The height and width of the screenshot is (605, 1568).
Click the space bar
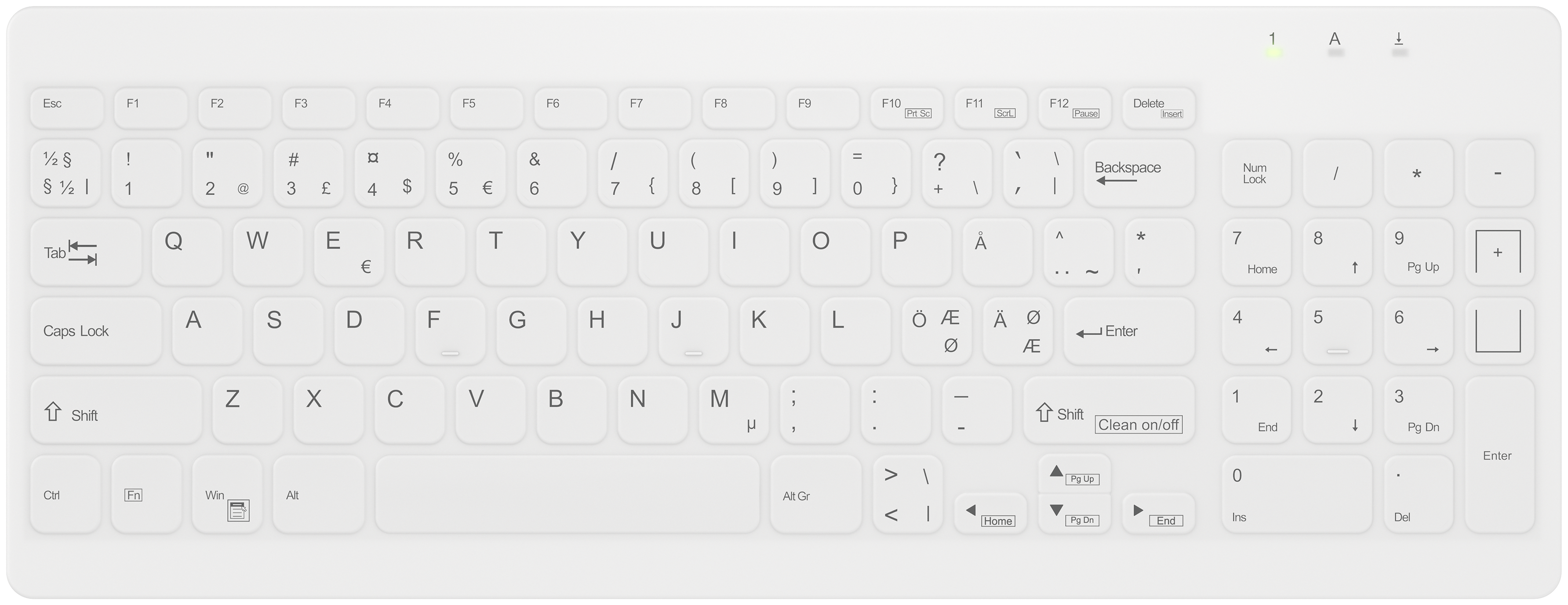[568, 494]
